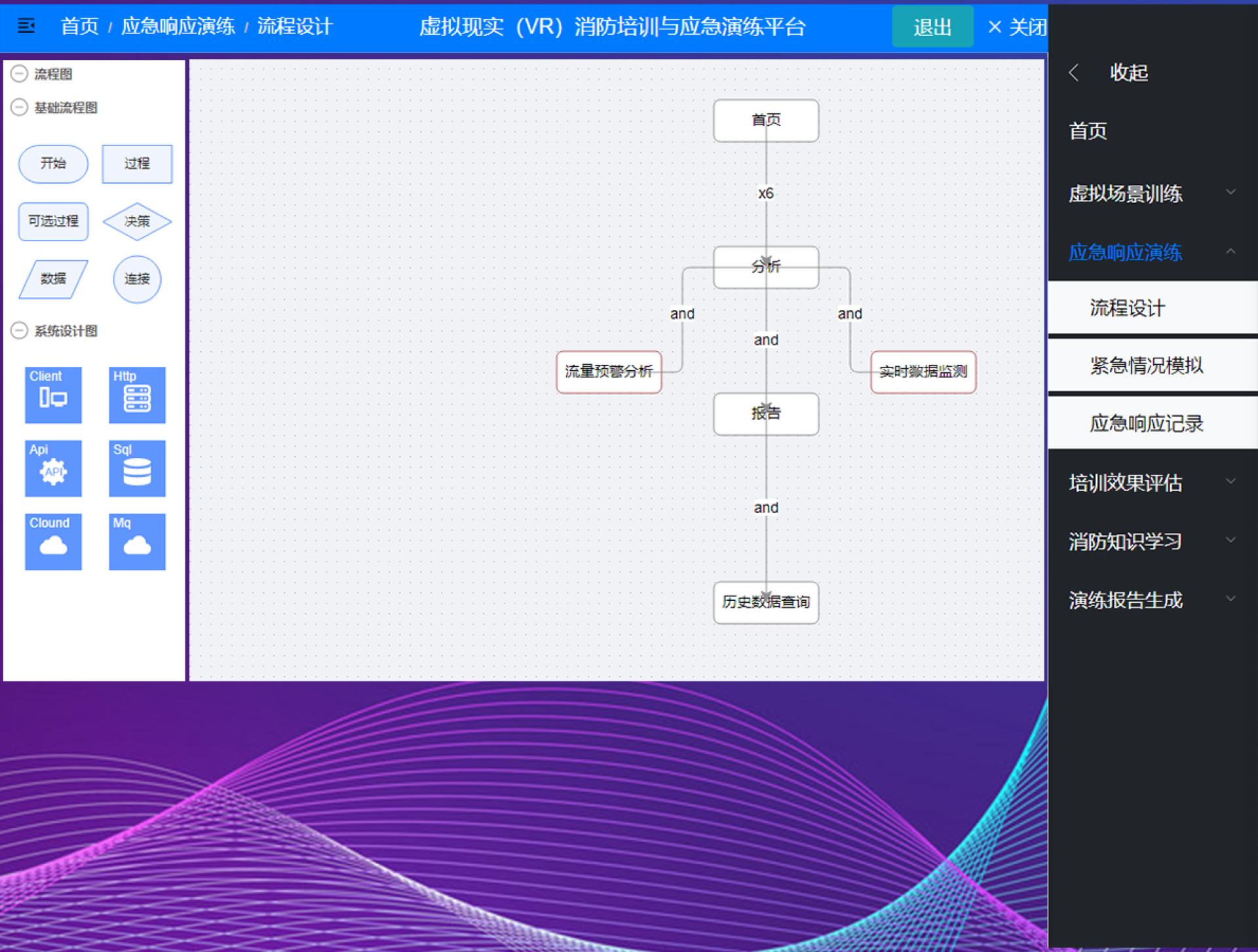Image resolution: width=1258 pixels, height=952 pixels.
Task: Collapse the 基础流程图 section toggle
Action: pos(20,107)
